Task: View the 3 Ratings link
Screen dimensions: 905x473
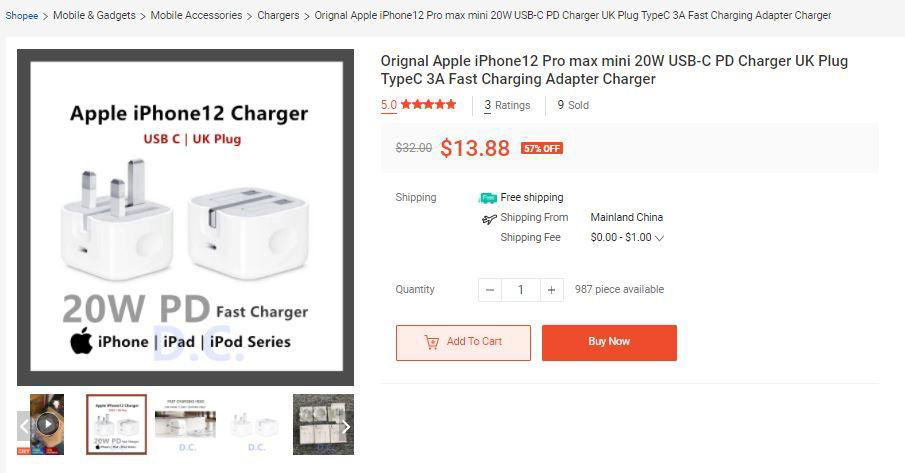Action: [x=507, y=105]
